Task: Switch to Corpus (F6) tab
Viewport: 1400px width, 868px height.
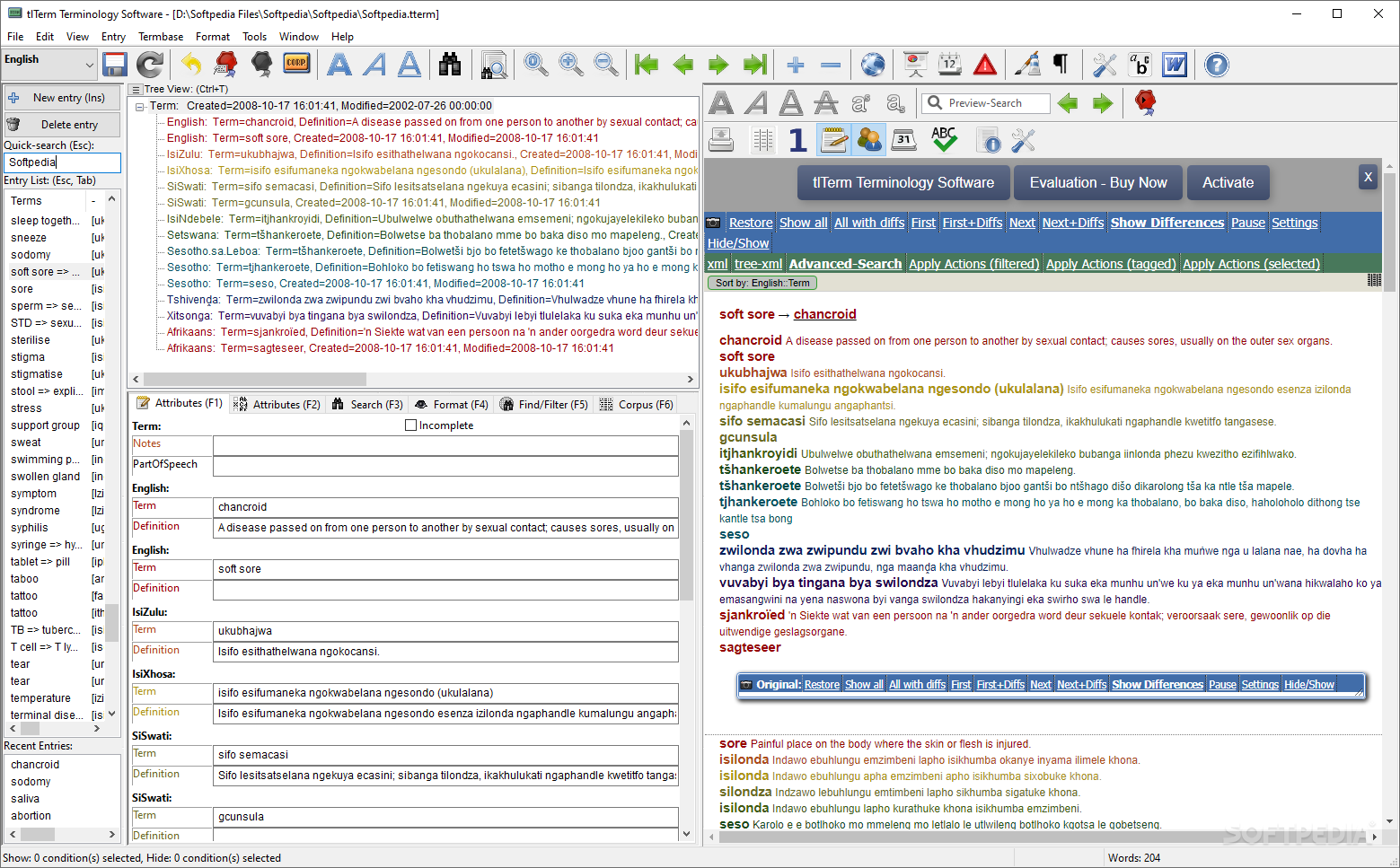Action: [x=637, y=405]
